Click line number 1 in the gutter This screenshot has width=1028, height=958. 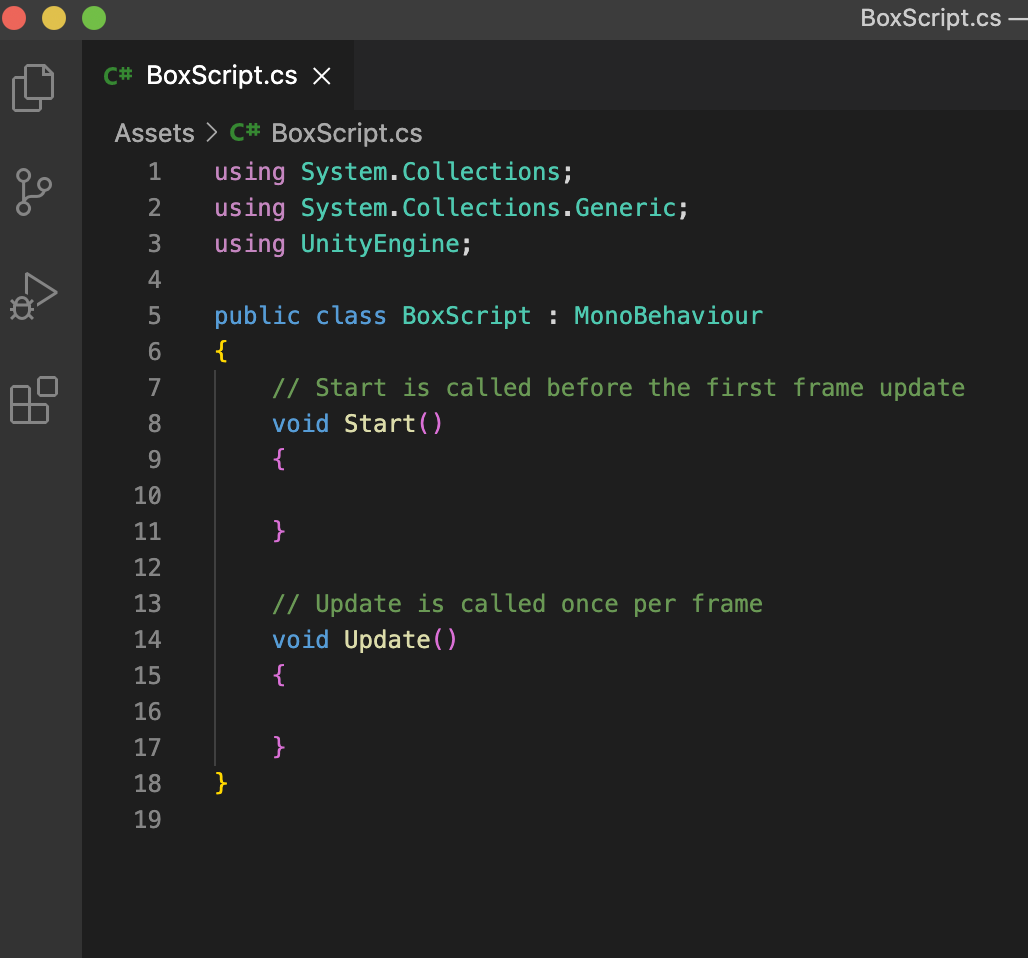click(x=154, y=172)
